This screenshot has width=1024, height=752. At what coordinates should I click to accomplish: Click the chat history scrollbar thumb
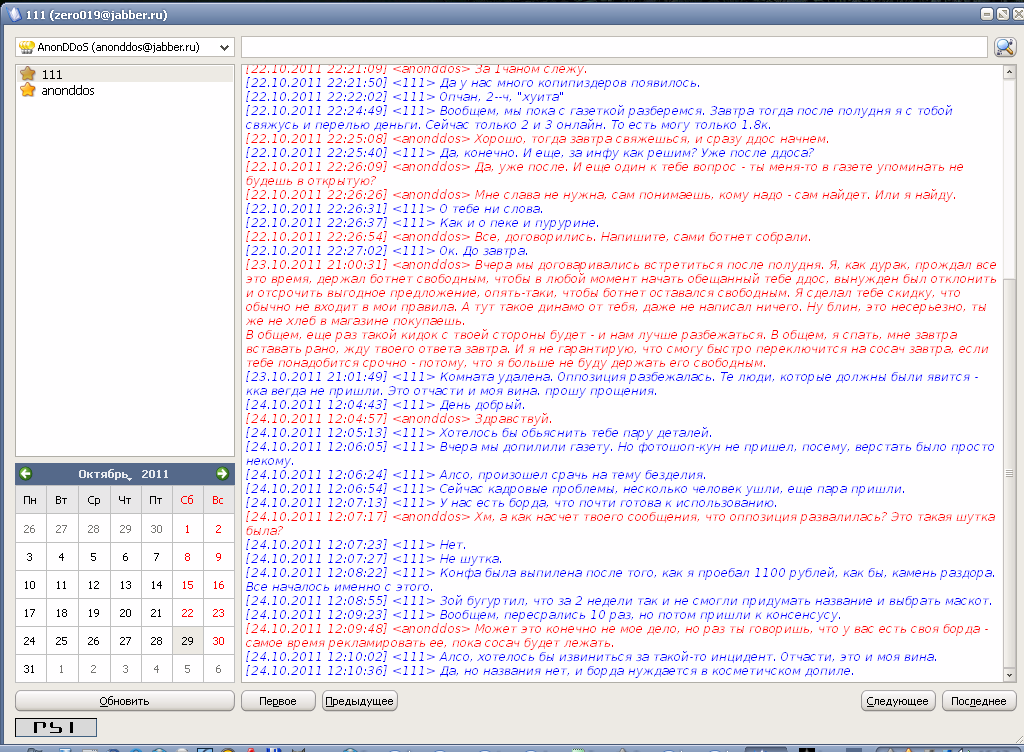pyautogui.click(x=1009, y=473)
